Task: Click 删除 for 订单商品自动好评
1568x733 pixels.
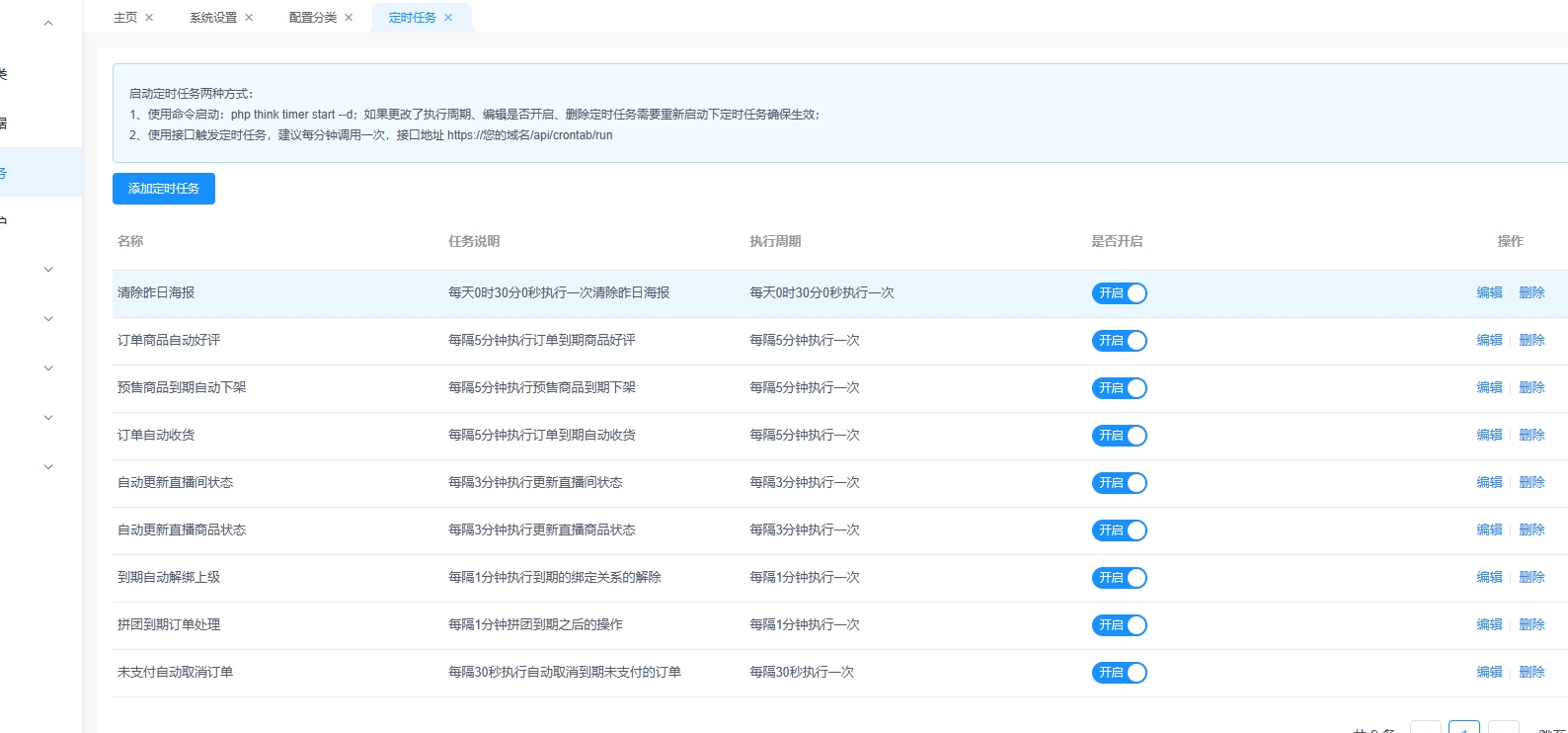Action: [1531, 340]
